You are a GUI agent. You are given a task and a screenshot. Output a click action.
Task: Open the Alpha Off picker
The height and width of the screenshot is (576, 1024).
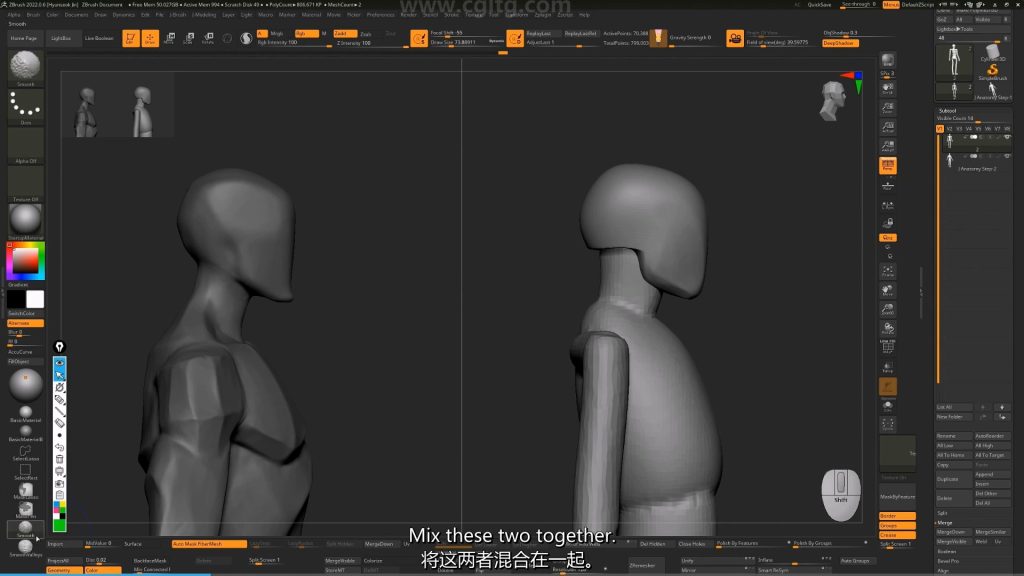25,144
